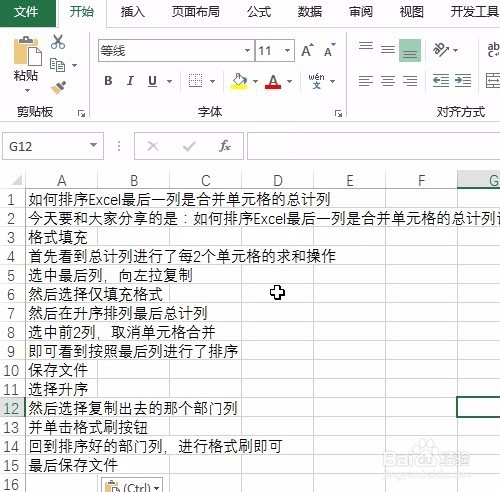The width and height of the screenshot is (500, 492).
Task: Click the formula bar input field
Action: pos(373,146)
